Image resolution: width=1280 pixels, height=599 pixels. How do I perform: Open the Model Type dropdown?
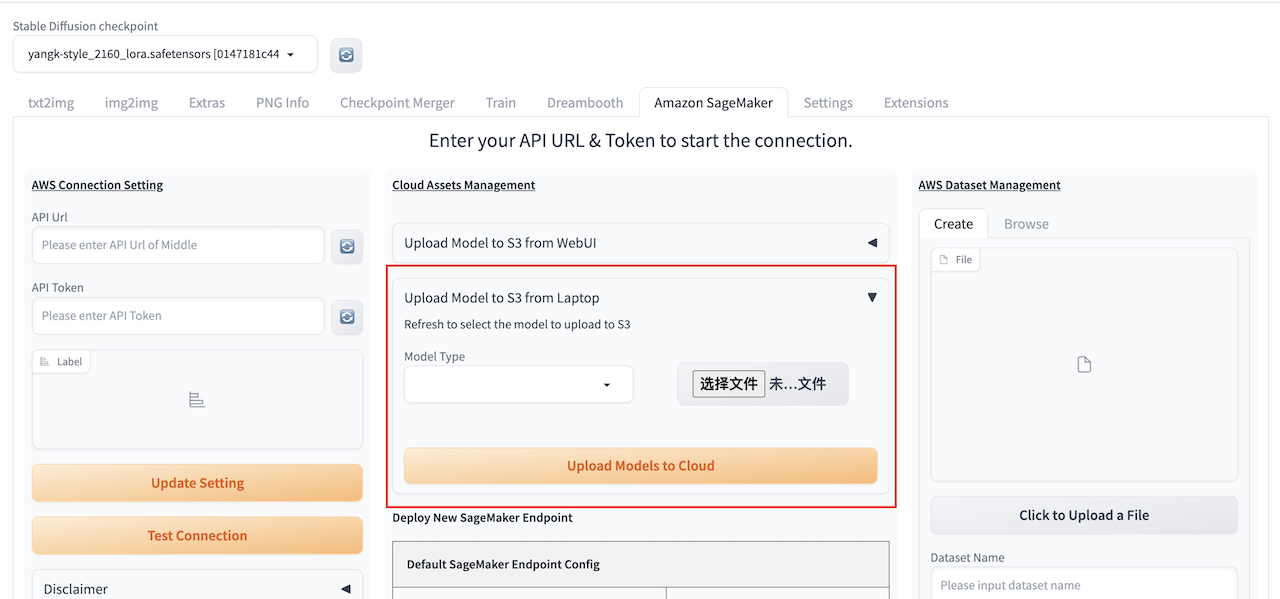(x=518, y=385)
